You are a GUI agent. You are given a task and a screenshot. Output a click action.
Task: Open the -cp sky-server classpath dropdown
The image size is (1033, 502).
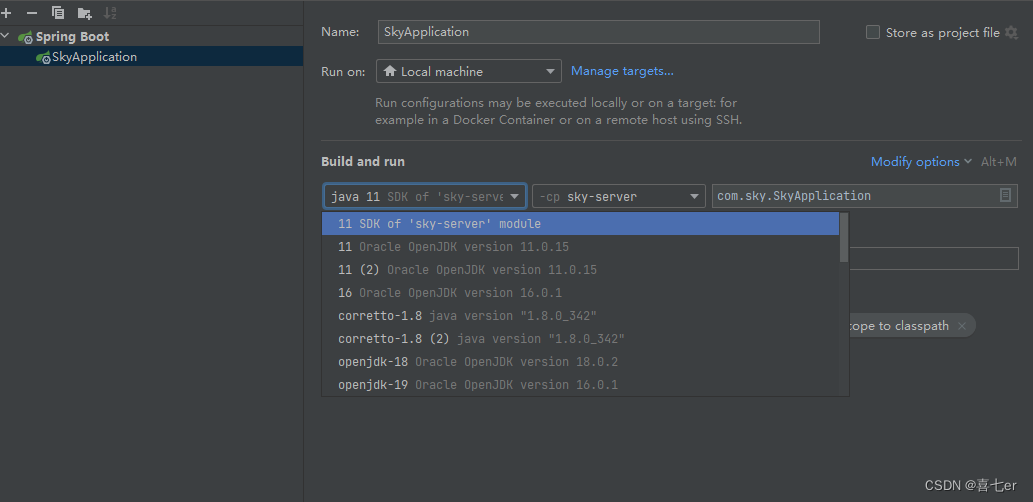point(619,196)
